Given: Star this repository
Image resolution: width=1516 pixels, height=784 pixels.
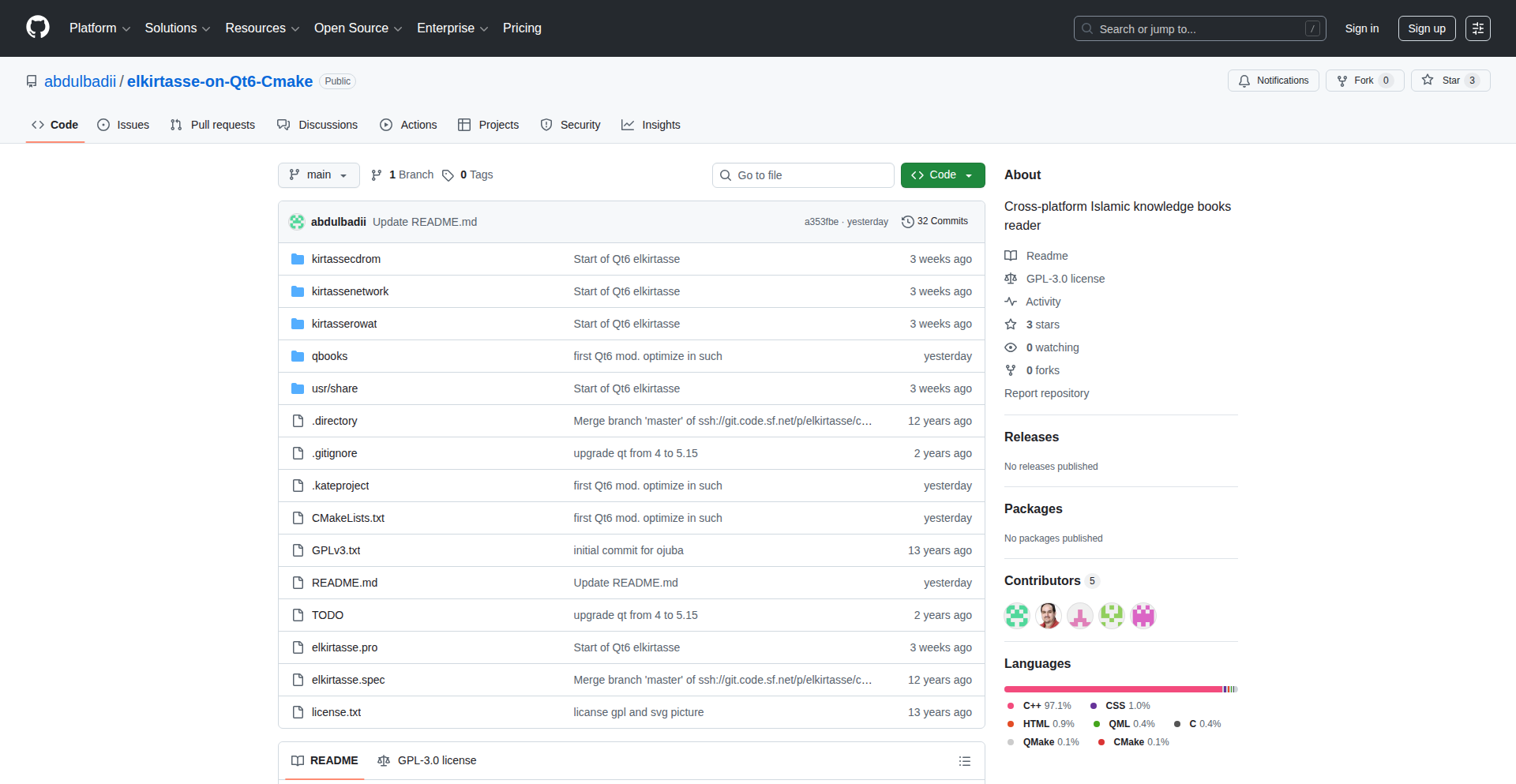Looking at the screenshot, I should (x=1450, y=81).
